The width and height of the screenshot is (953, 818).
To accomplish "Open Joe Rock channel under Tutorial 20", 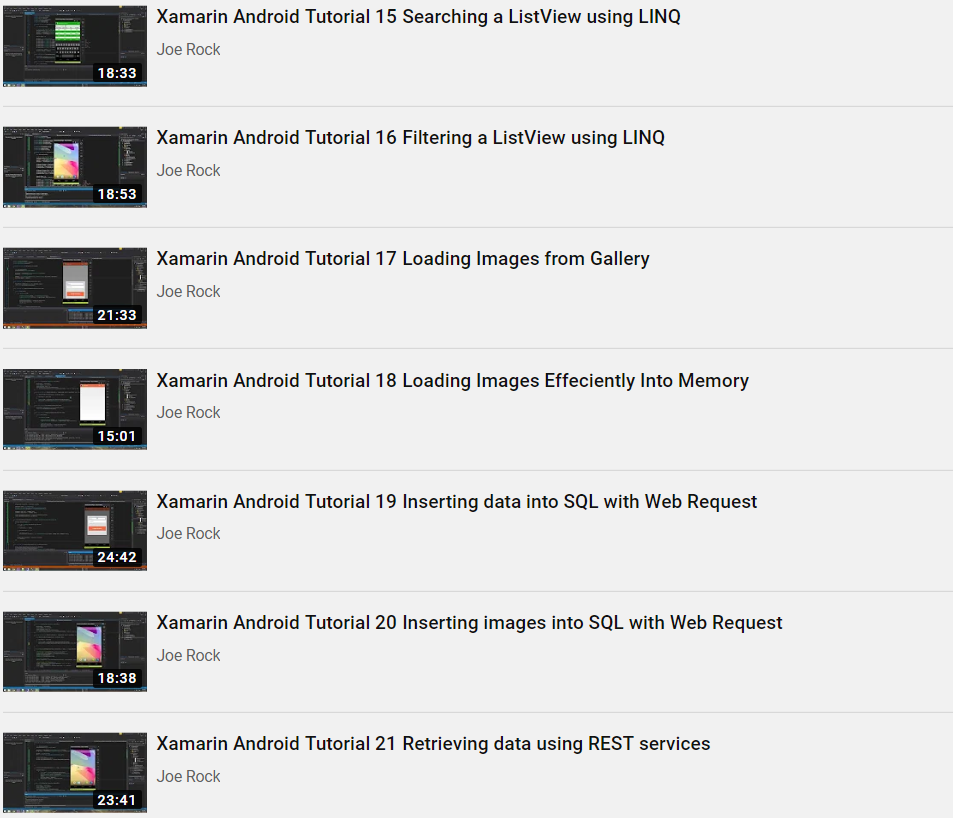I will [x=188, y=655].
